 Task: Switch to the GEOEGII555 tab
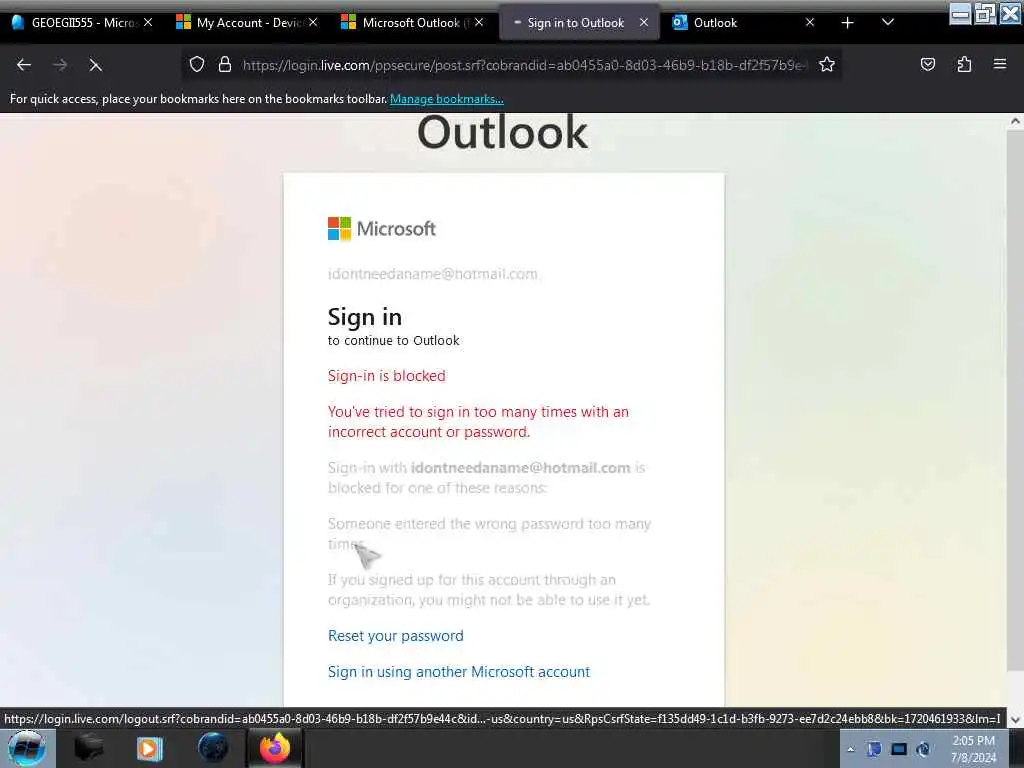click(82, 23)
